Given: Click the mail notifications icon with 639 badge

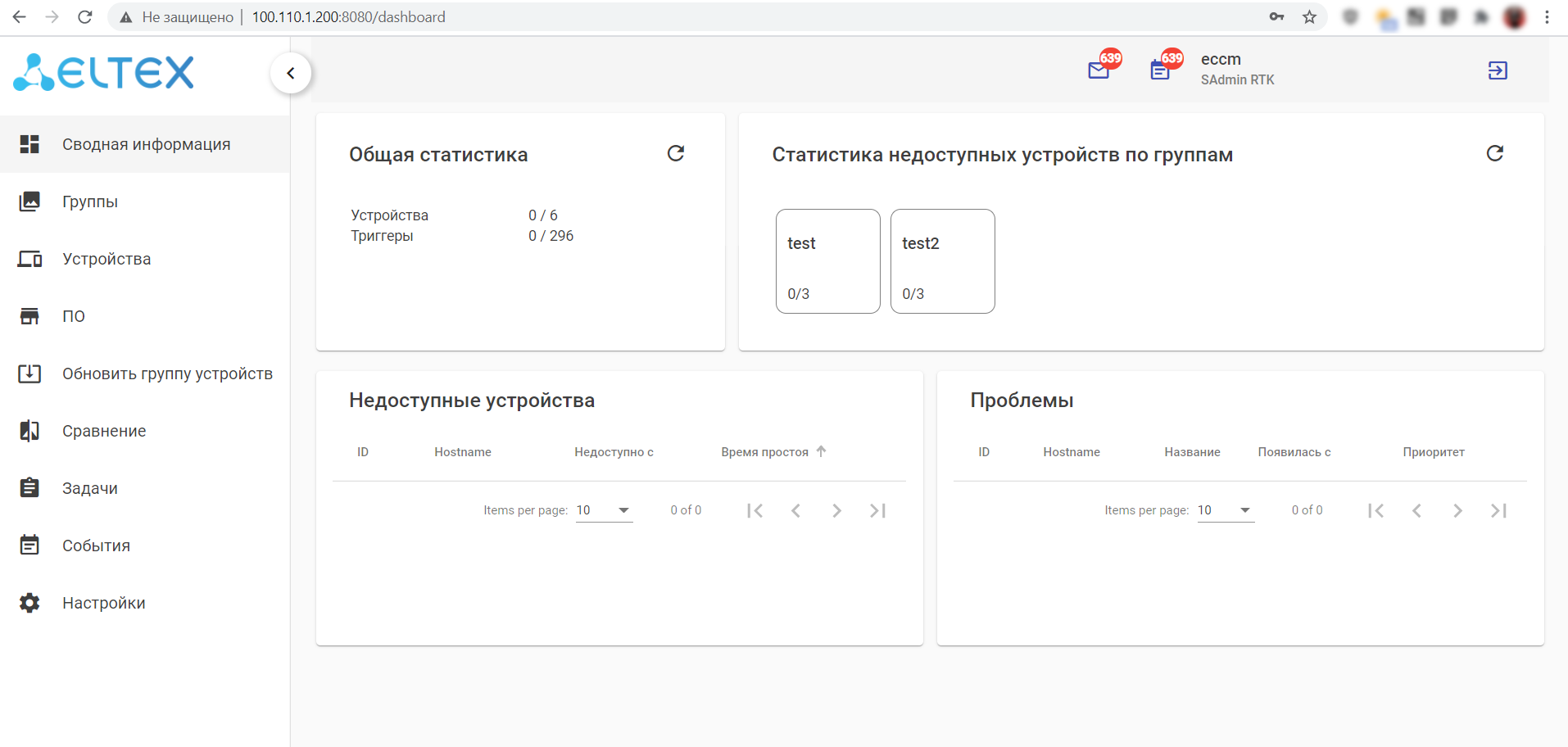Looking at the screenshot, I should coord(1099,71).
